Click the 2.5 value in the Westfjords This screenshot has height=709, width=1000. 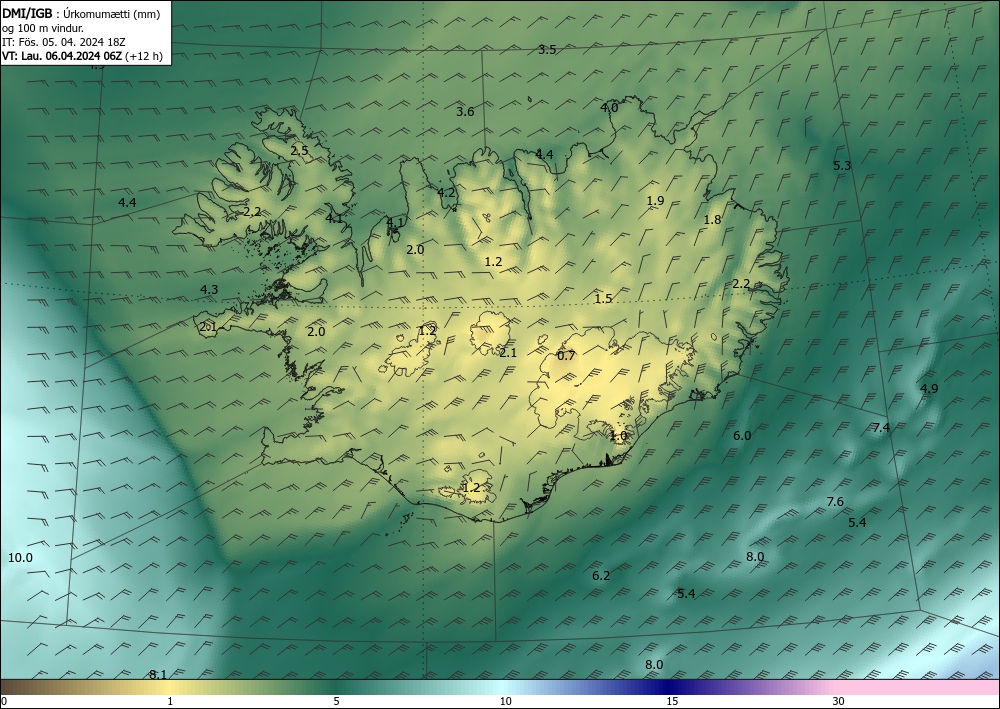[299, 151]
